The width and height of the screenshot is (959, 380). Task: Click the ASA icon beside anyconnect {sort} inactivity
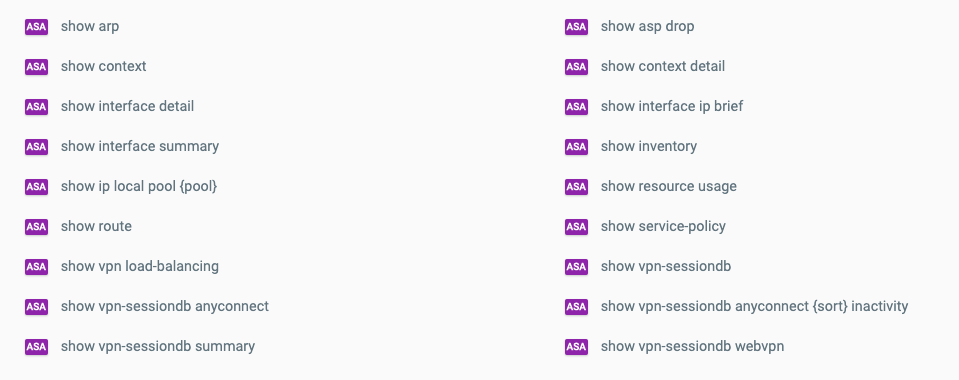pyautogui.click(x=576, y=307)
